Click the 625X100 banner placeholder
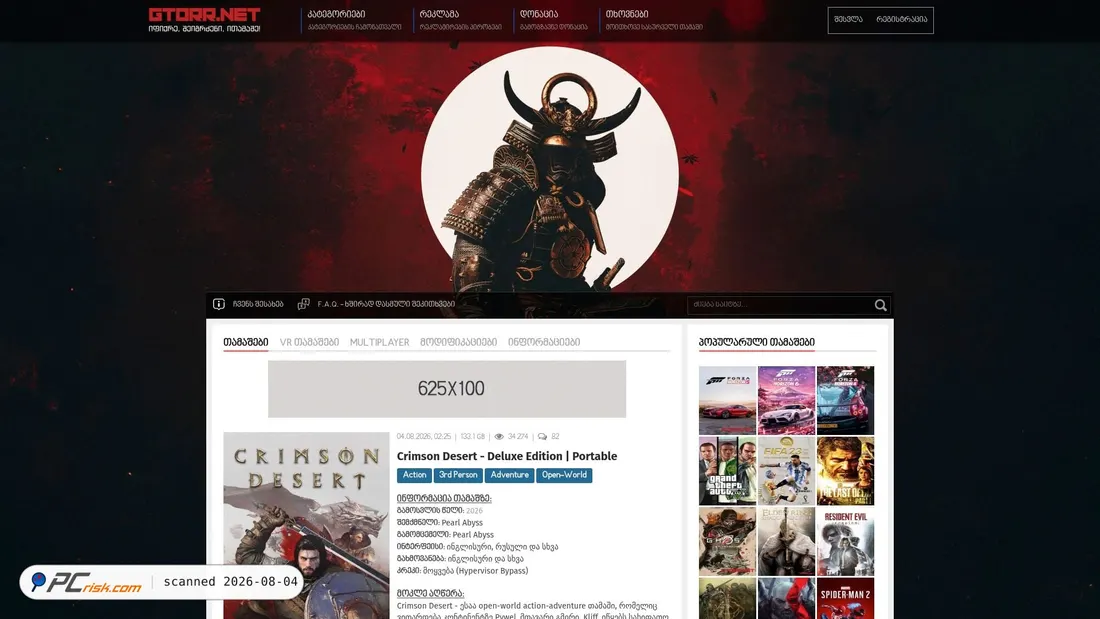This screenshot has width=1100, height=619. pyautogui.click(x=447, y=389)
